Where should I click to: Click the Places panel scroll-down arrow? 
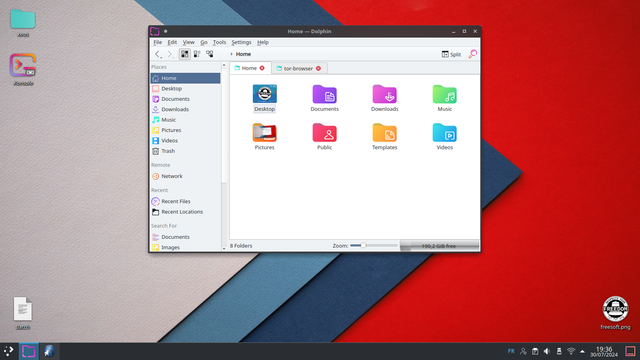[x=224, y=248]
